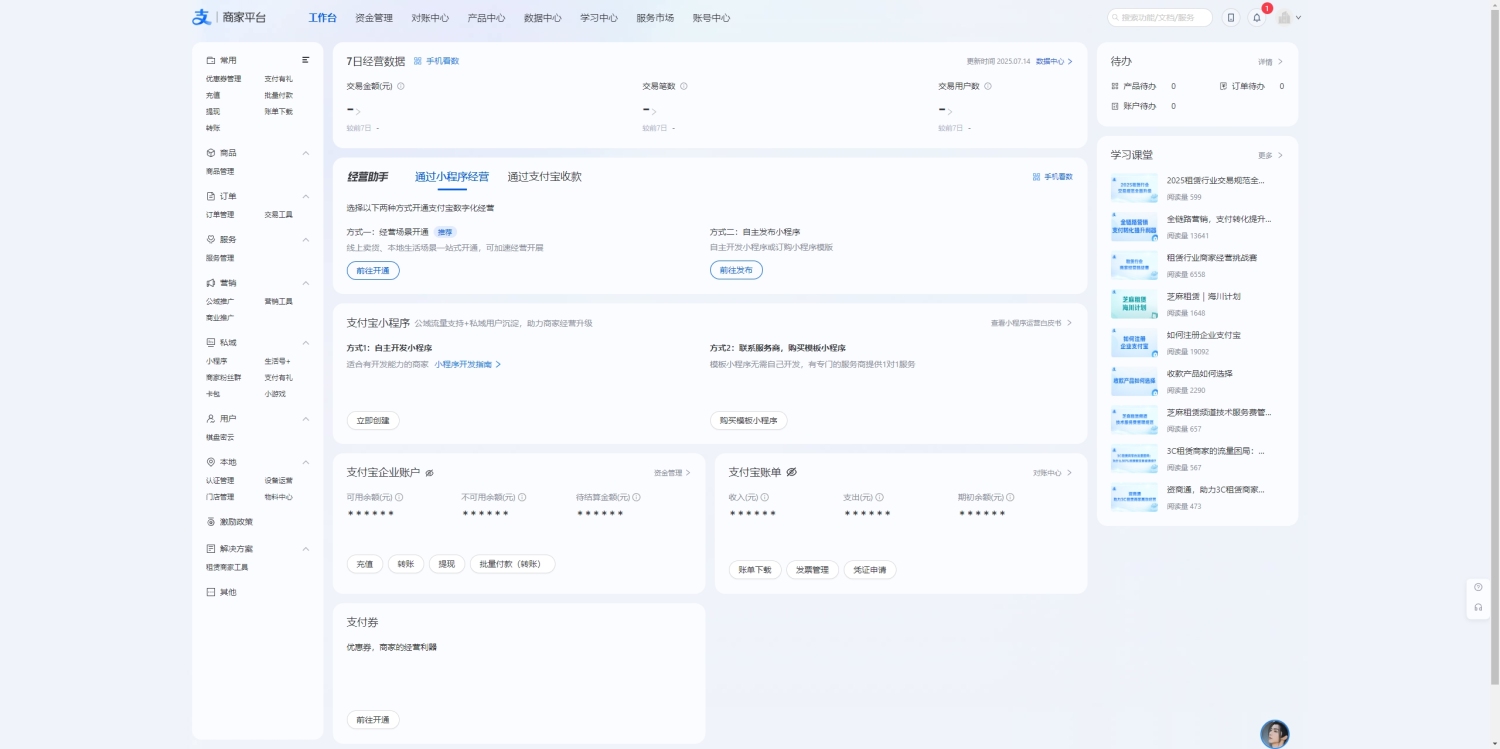Open the 账号中心 top navigation tab
This screenshot has width=1500, height=749.
(711, 18)
